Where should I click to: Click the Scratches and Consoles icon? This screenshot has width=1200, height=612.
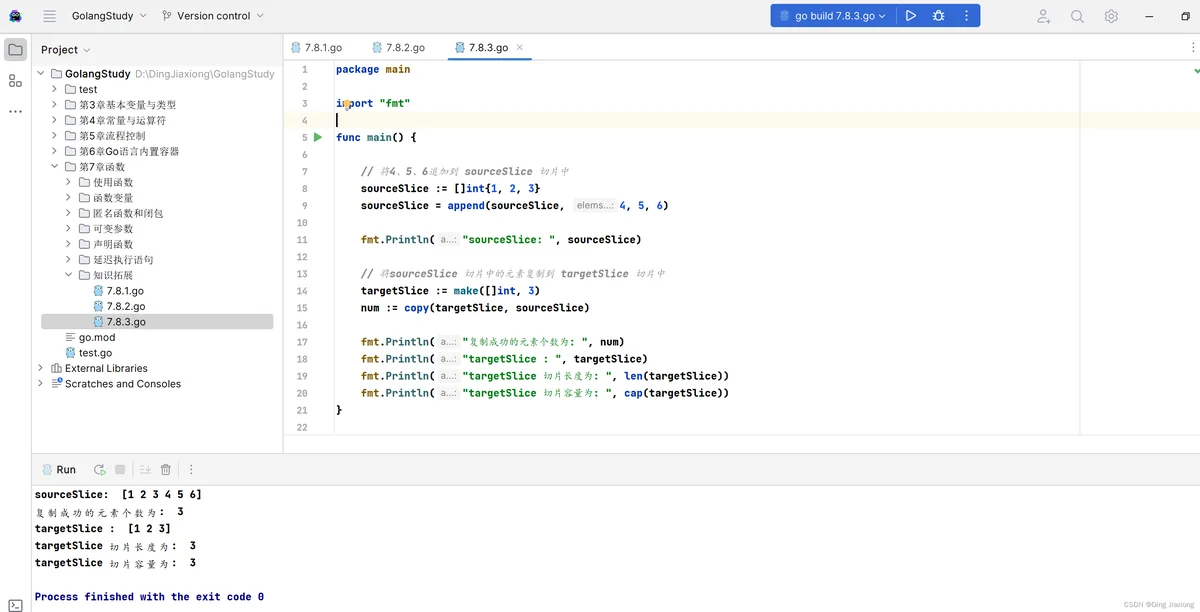57,384
